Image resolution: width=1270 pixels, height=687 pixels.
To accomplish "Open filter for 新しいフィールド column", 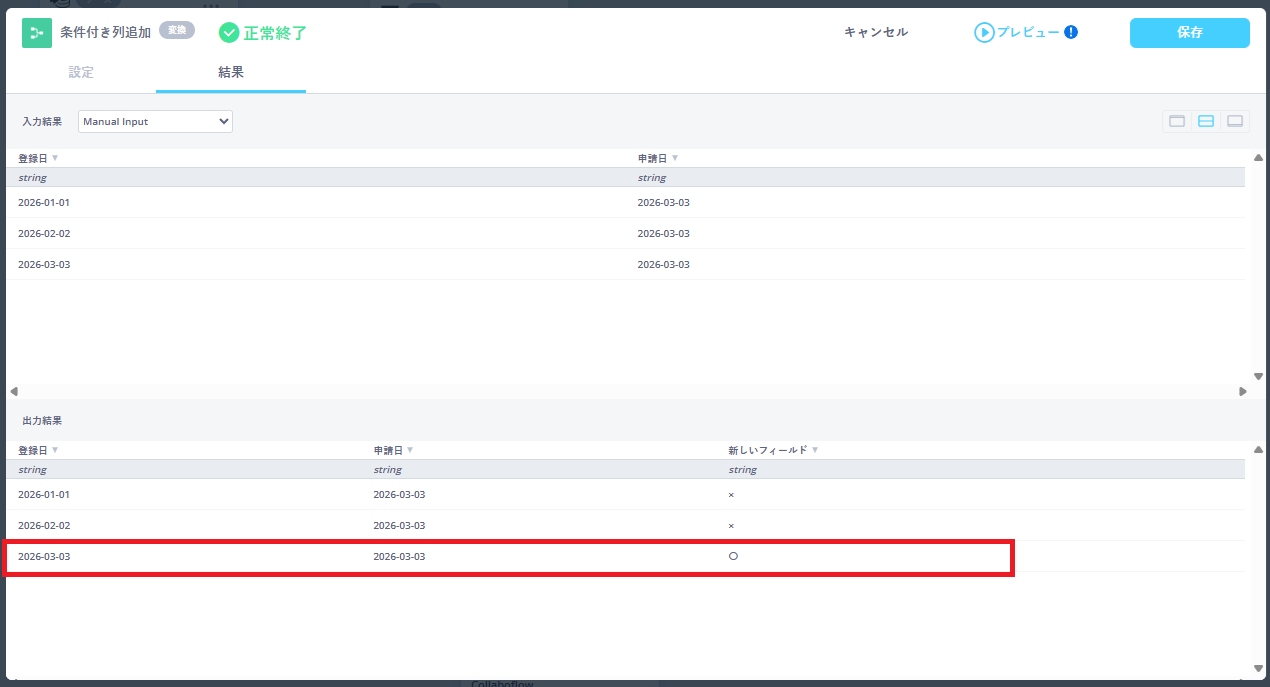I will [815, 450].
